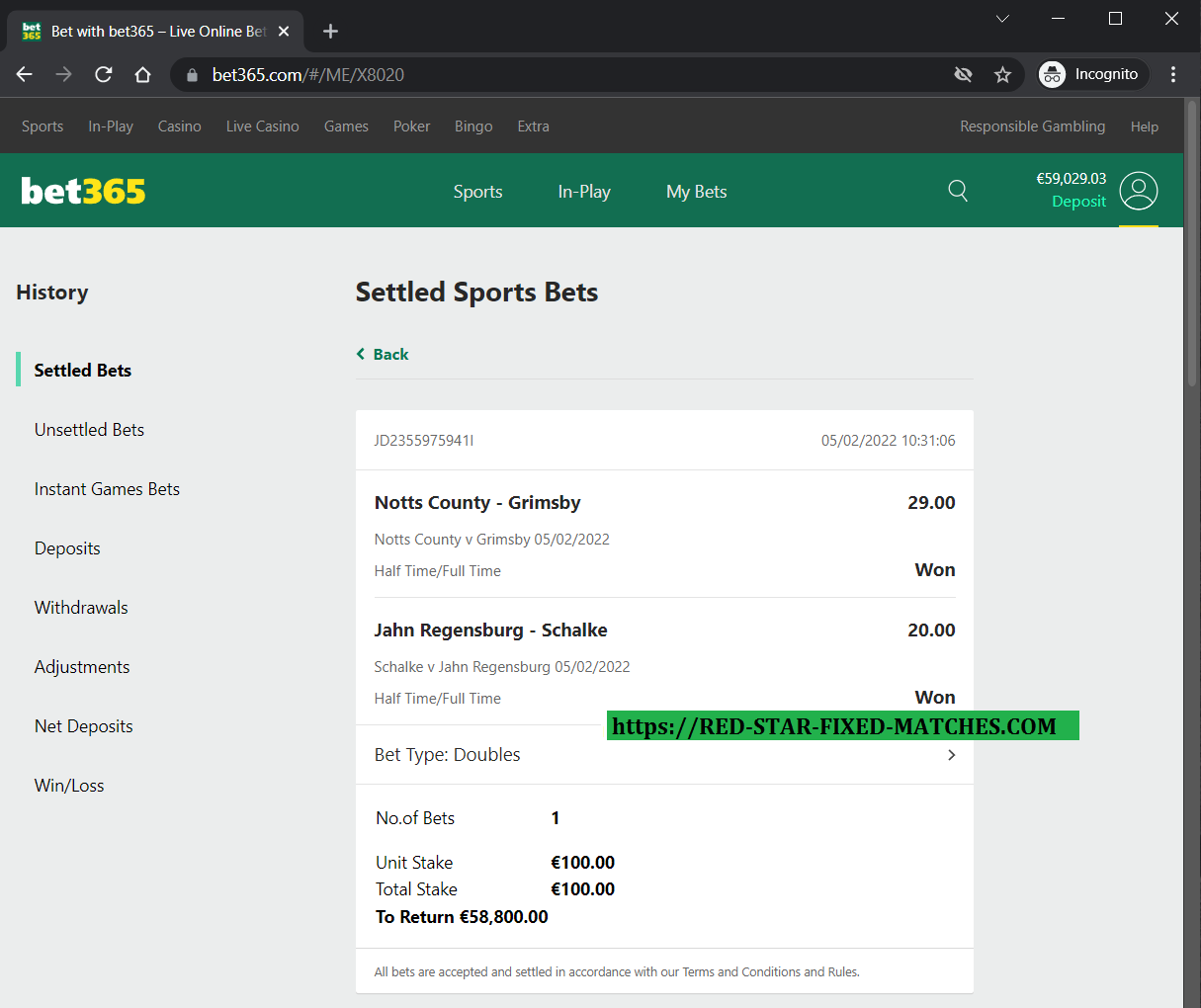This screenshot has width=1201, height=1008.
Task: Open the tab search dropdown arrow
Action: [x=1002, y=19]
